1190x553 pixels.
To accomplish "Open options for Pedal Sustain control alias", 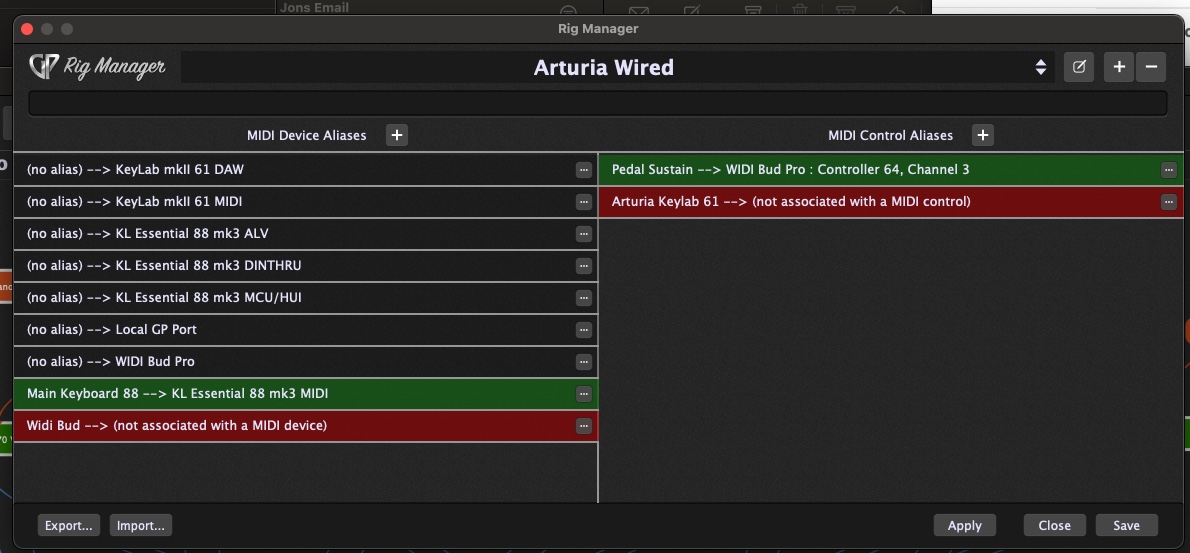I will click(1169, 170).
